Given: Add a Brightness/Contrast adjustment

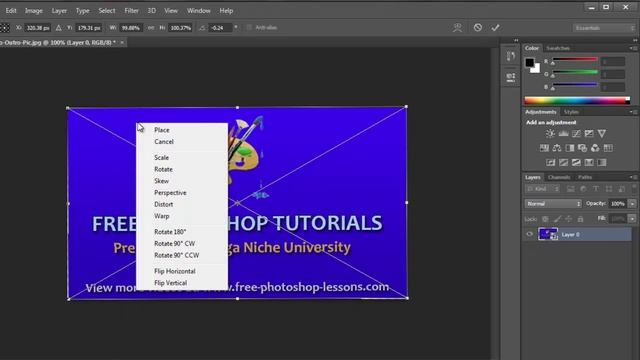Looking at the screenshot, I should [550, 133].
